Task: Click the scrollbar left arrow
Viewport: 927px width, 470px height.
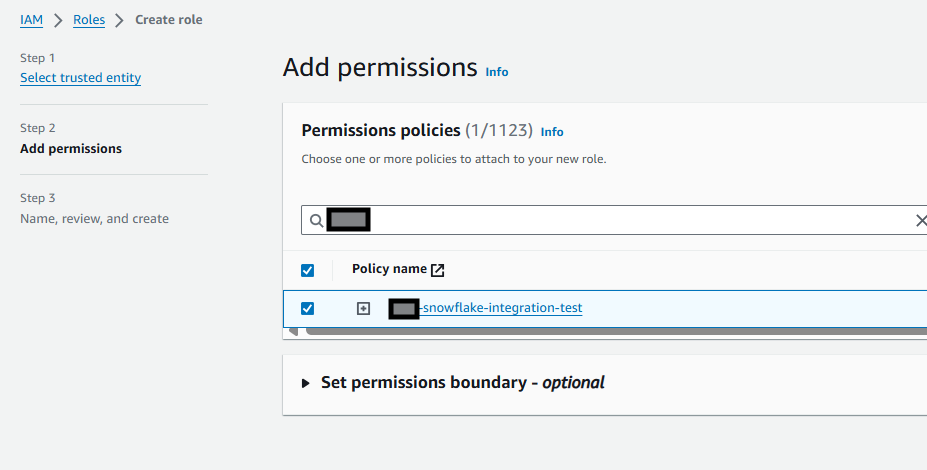Action: 293,332
